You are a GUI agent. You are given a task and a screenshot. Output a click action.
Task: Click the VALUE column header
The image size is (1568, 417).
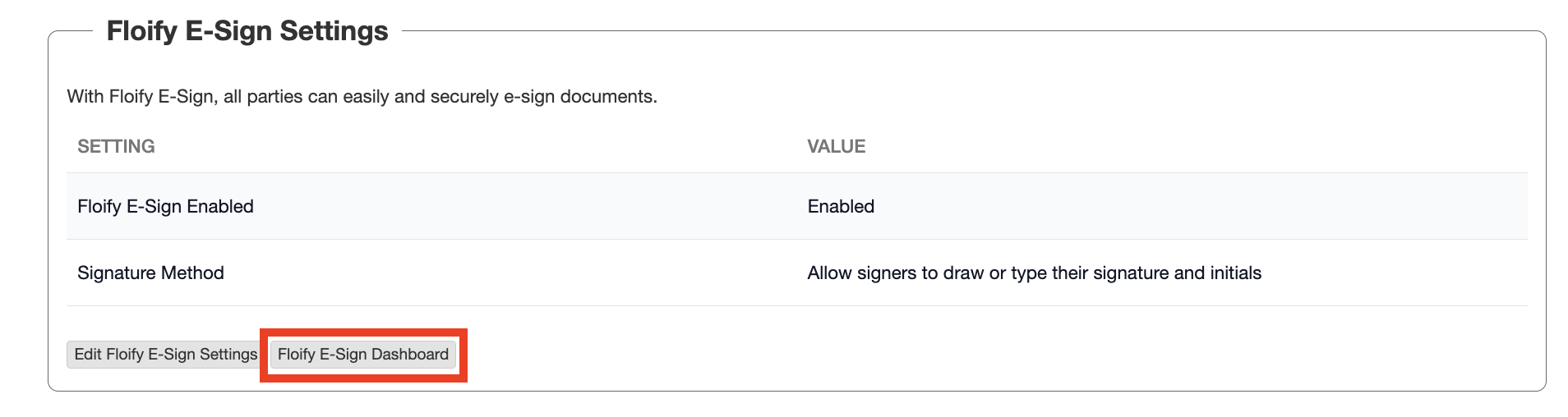(836, 146)
